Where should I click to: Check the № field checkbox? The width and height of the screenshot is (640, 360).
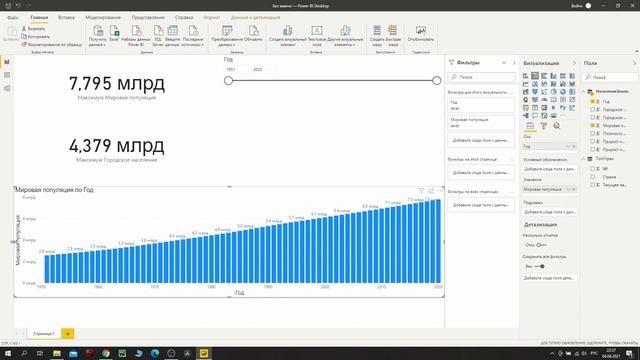coord(592,169)
